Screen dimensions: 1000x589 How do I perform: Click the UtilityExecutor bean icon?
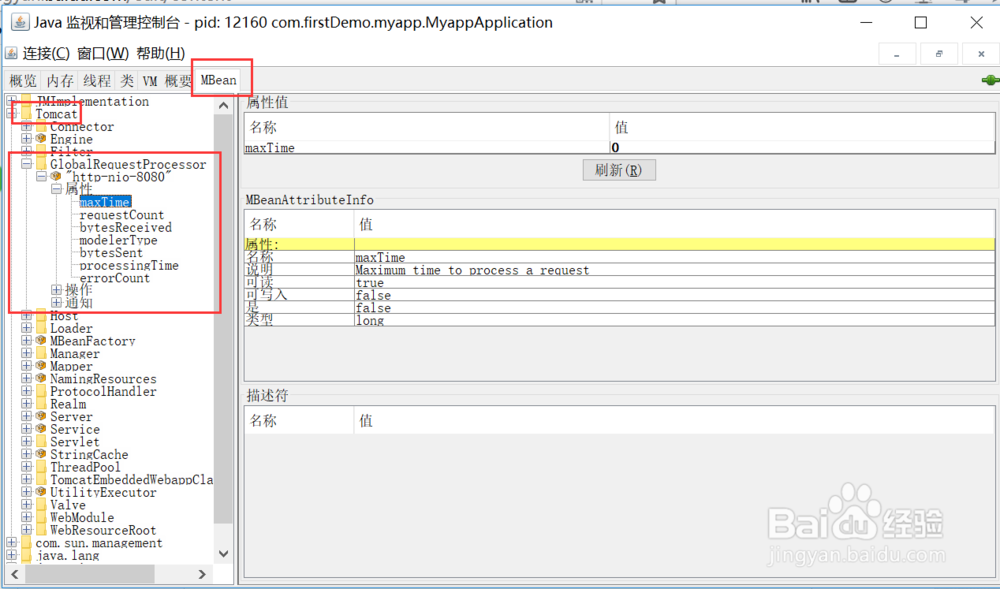41,492
